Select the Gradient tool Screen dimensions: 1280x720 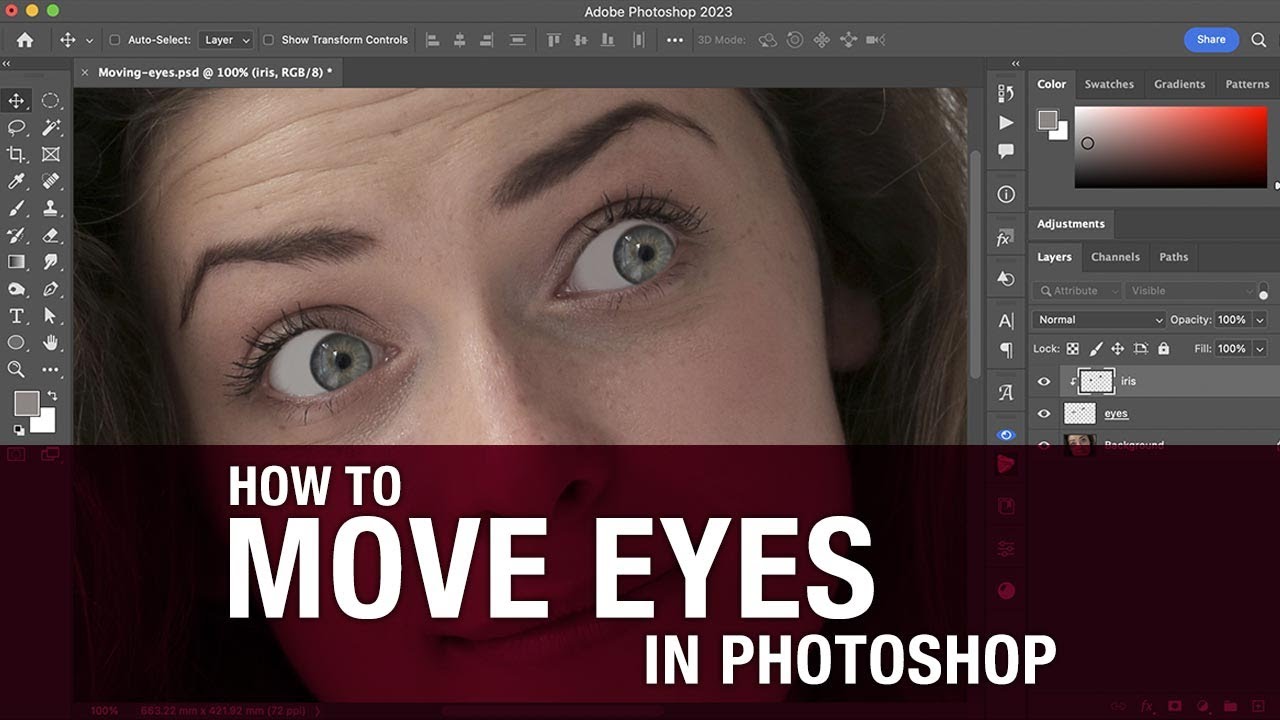(17, 262)
